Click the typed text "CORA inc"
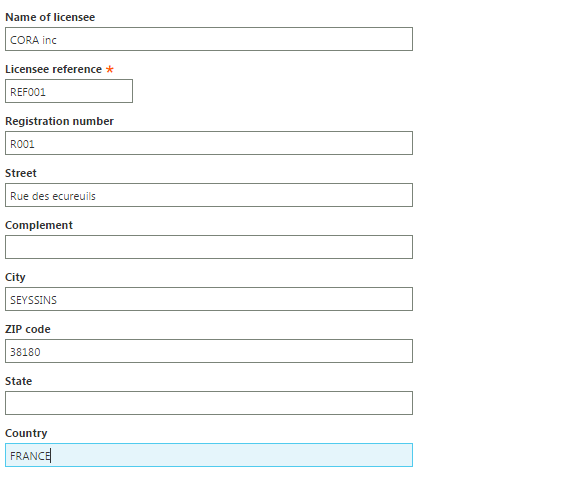This screenshot has width=571, height=477. tap(33, 40)
